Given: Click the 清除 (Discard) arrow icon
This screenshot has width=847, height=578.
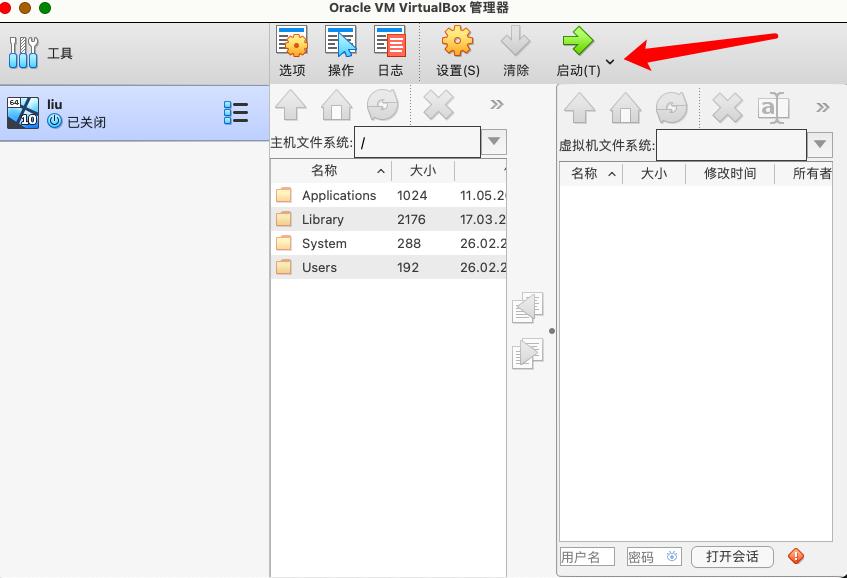Looking at the screenshot, I should (x=515, y=41).
